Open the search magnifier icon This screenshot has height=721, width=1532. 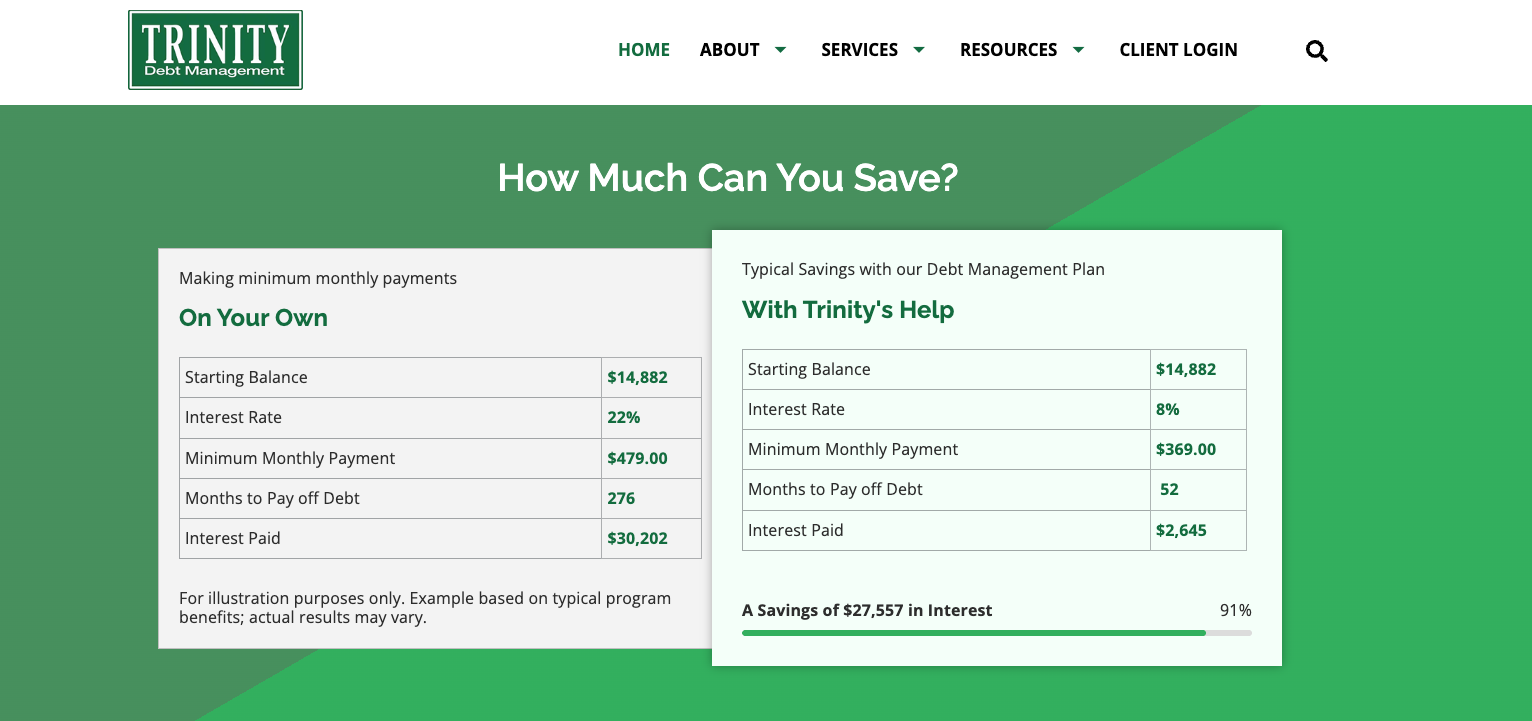(1317, 51)
